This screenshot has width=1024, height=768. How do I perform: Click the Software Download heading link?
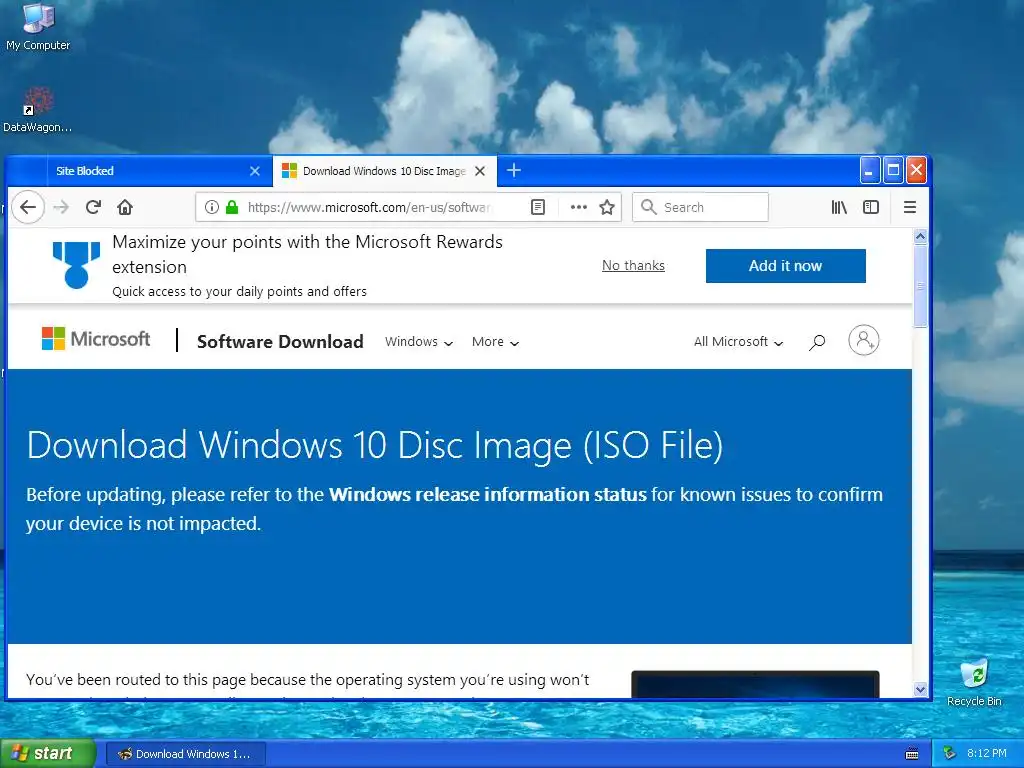[x=280, y=342]
